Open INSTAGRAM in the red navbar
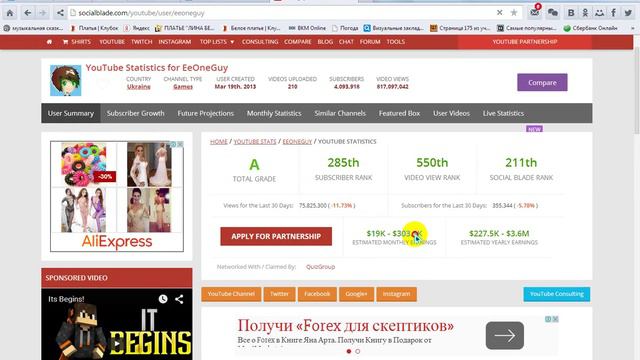Viewport: 640px width, 360px height. (175, 42)
